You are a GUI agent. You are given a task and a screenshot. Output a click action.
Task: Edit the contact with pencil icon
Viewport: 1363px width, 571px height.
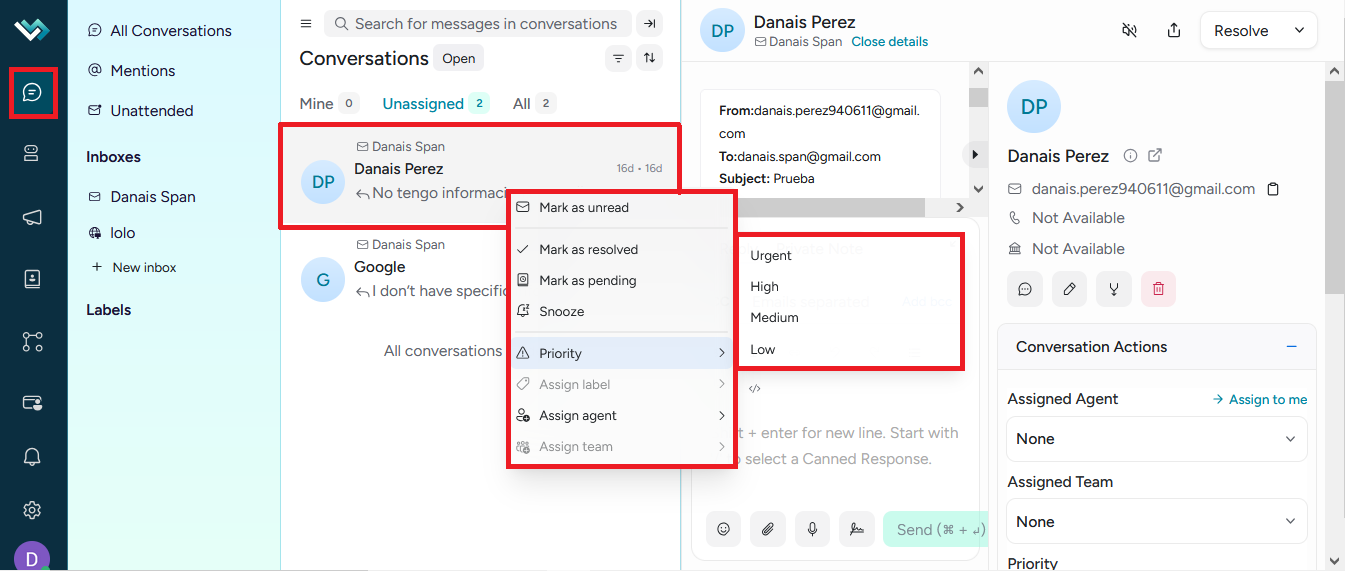click(1069, 289)
